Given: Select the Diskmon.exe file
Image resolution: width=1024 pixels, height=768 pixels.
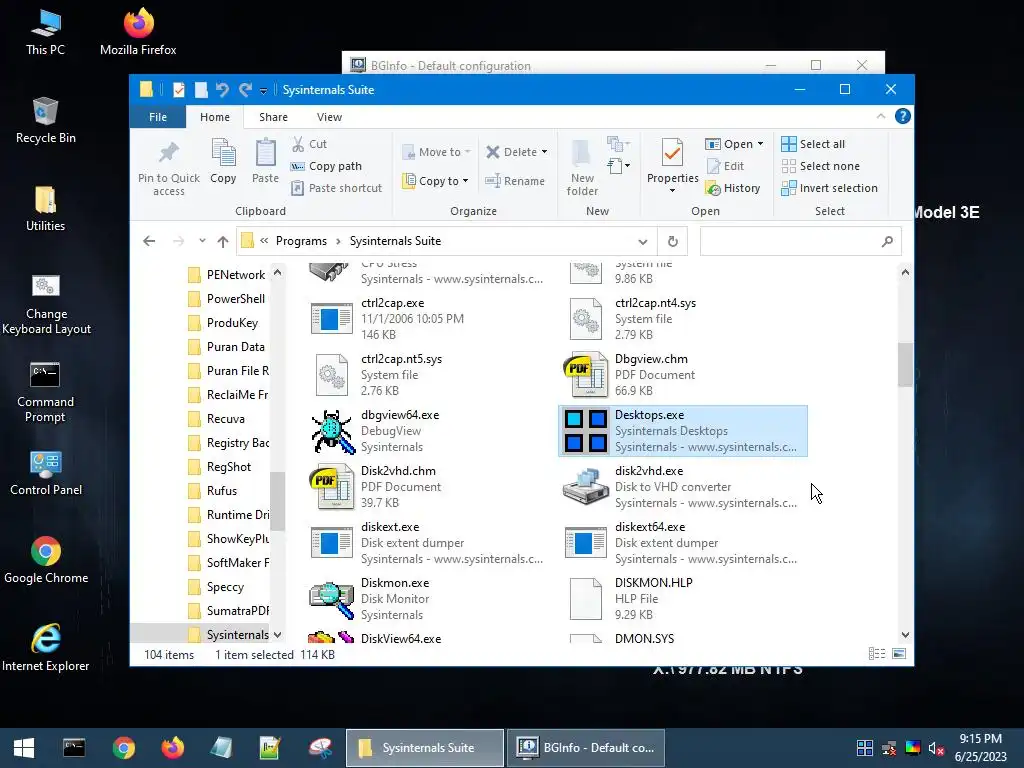Looking at the screenshot, I should [428, 599].
